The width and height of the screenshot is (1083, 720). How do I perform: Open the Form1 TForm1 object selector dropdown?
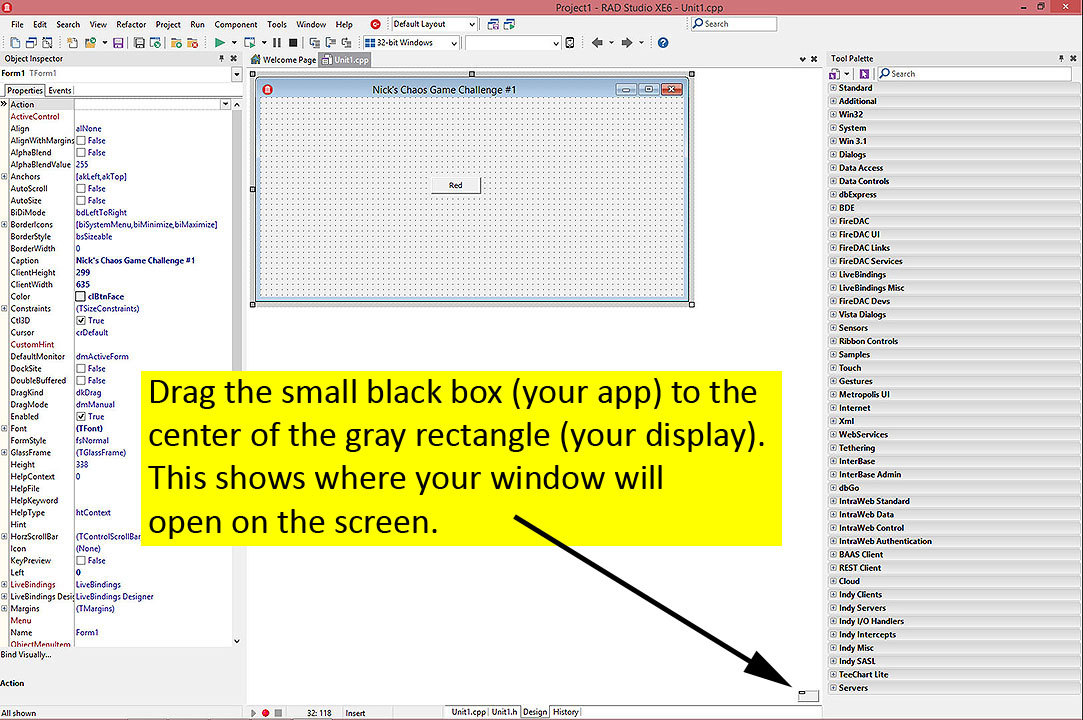point(237,74)
